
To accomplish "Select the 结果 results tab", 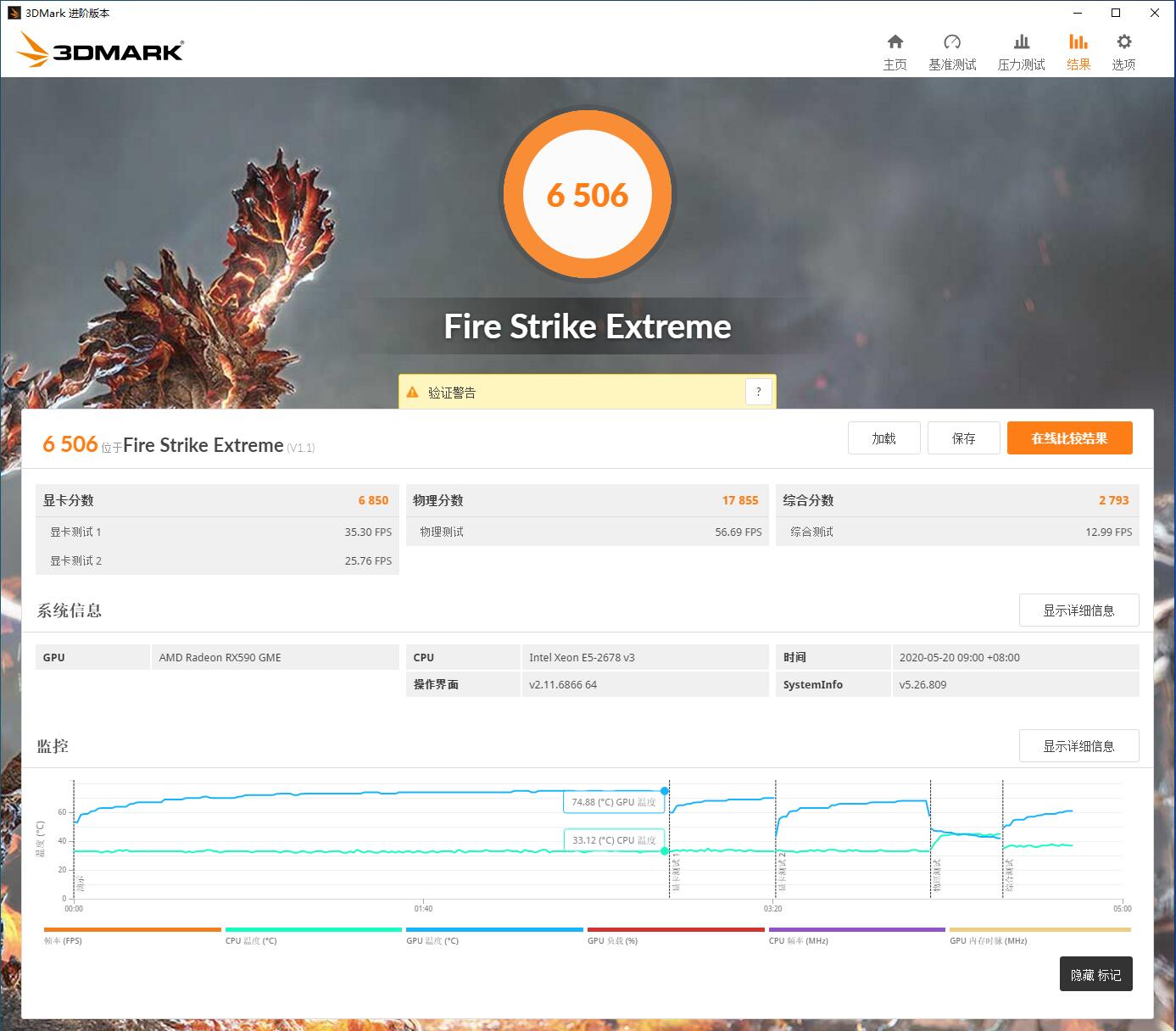I will coord(1078,53).
